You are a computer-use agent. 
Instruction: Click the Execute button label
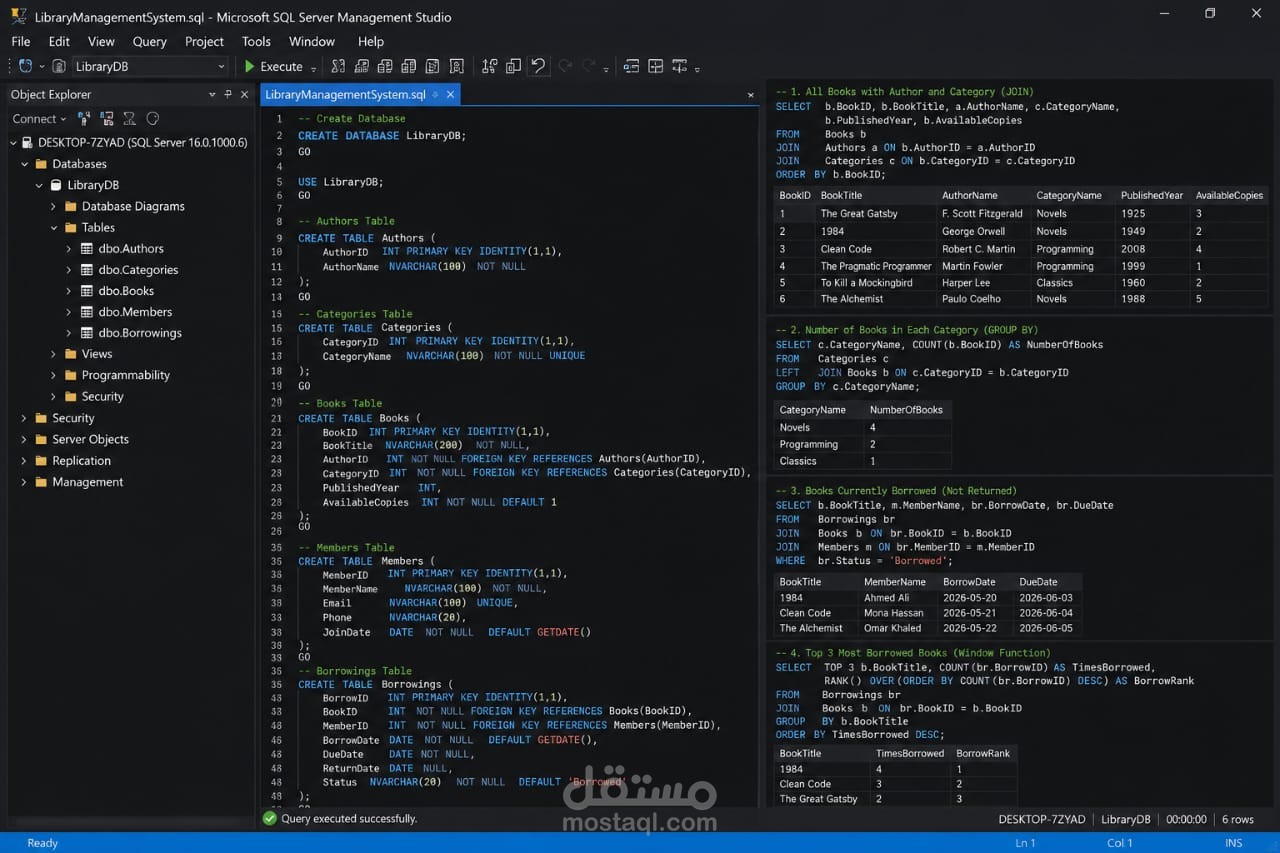point(281,67)
